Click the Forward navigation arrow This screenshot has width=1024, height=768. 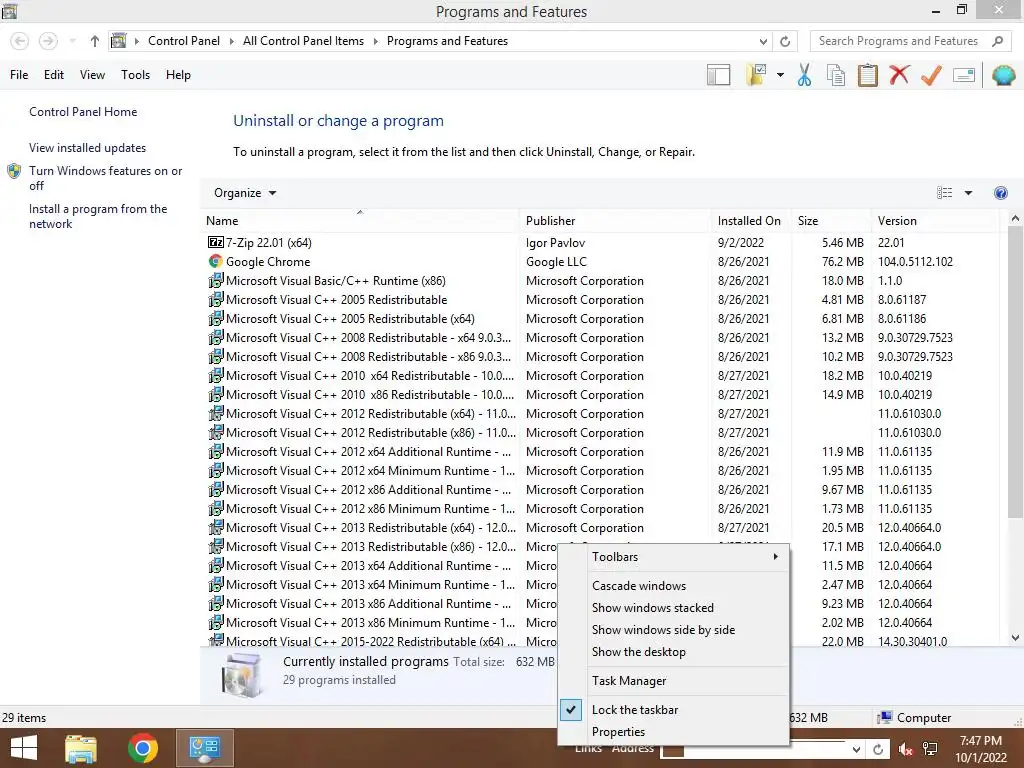point(48,41)
